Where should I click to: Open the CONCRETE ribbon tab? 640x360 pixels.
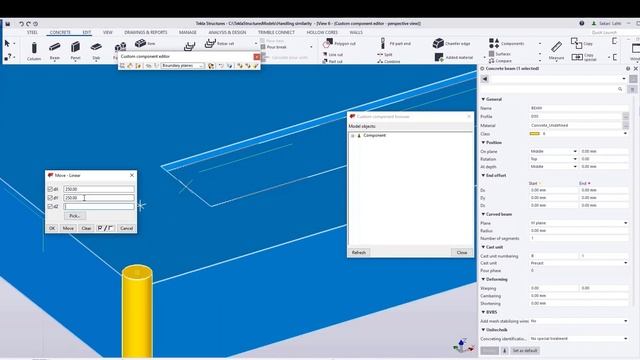(60, 32)
